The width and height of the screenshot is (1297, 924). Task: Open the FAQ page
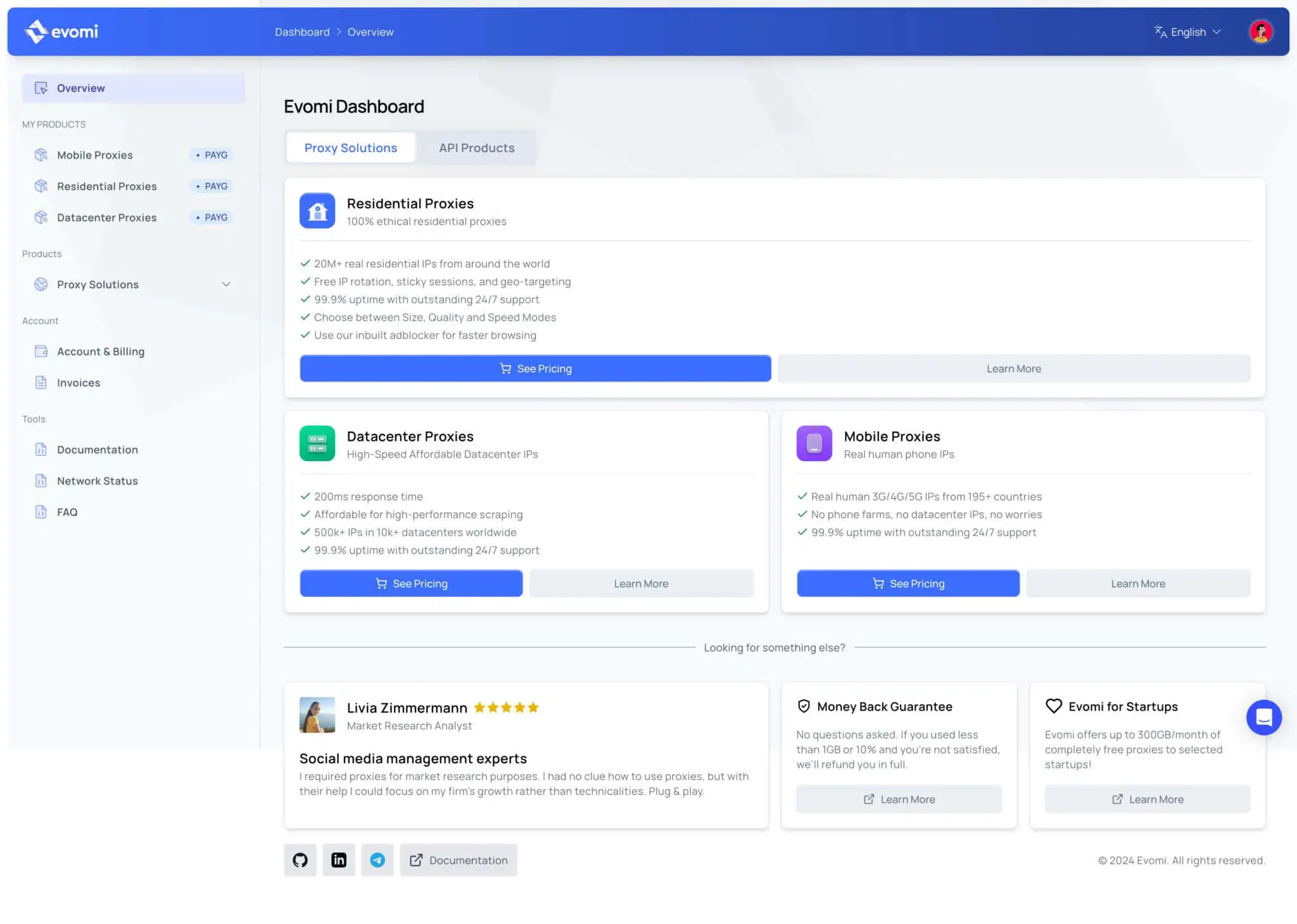[133, 512]
